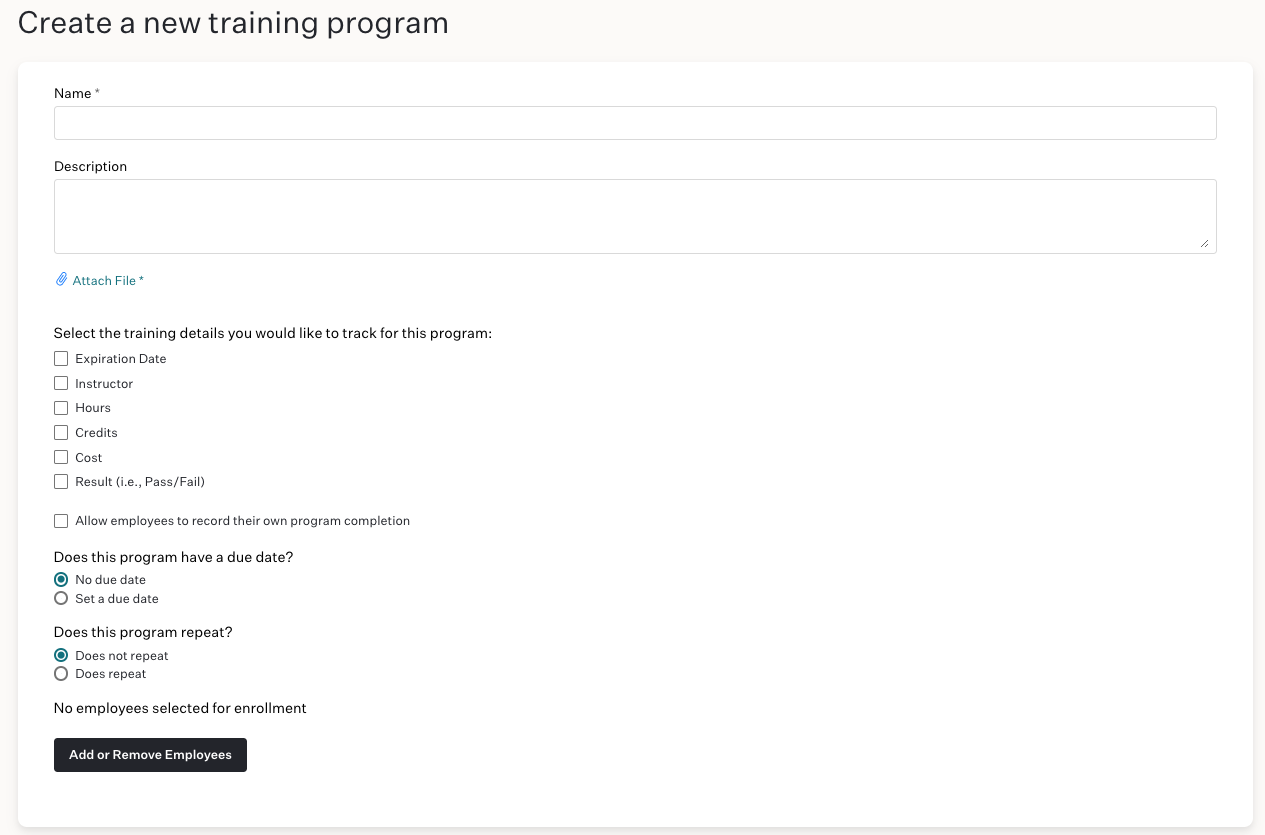The image size is (1265, 835).
Task: Click the Name input field
Action: pos(635,123)
